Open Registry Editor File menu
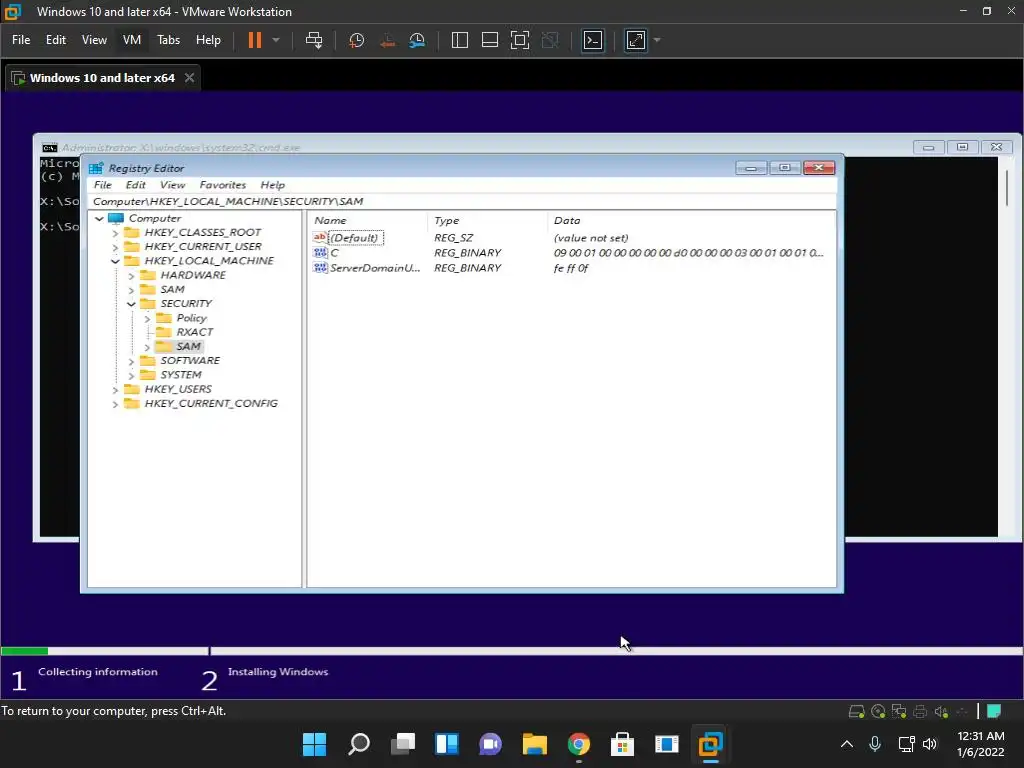 (103, 185)
